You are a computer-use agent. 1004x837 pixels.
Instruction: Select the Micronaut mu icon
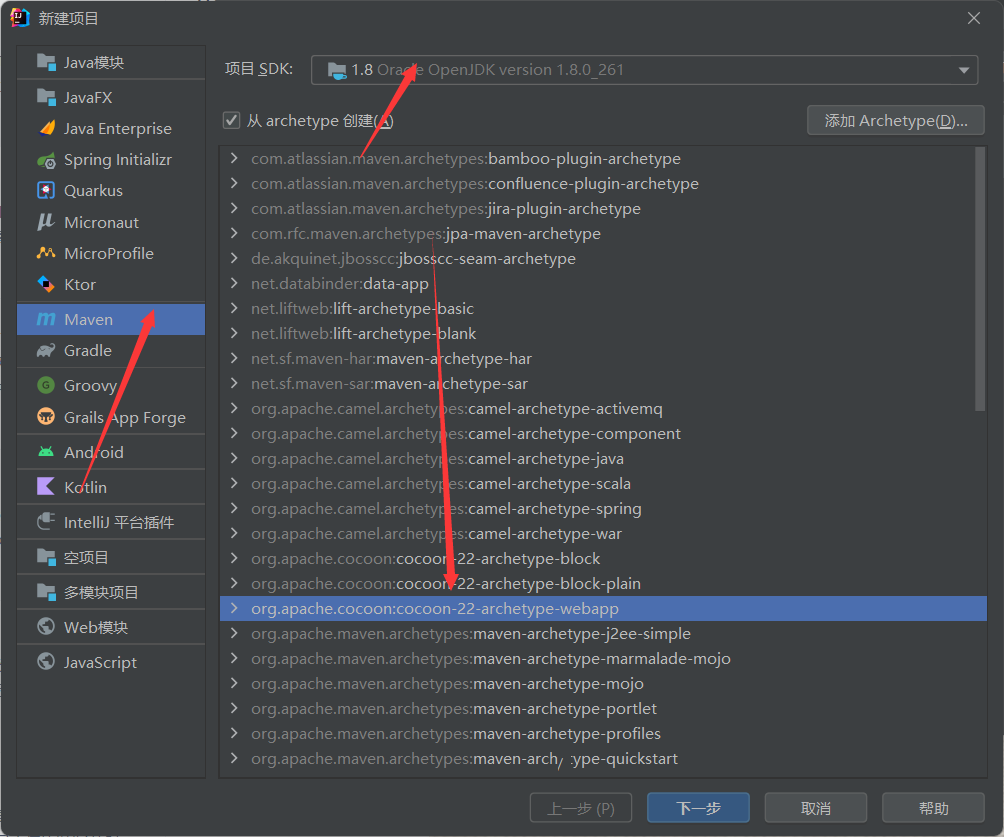(x=45, y=222)
